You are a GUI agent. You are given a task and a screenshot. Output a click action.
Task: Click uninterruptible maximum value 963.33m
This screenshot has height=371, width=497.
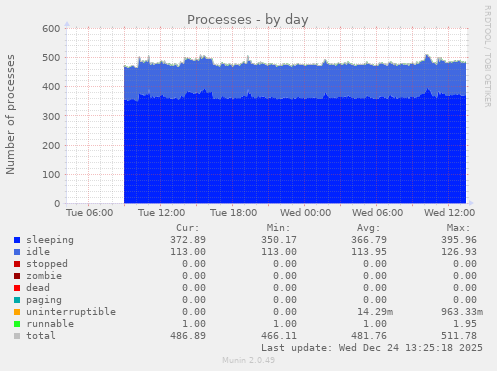pos(462,312)
